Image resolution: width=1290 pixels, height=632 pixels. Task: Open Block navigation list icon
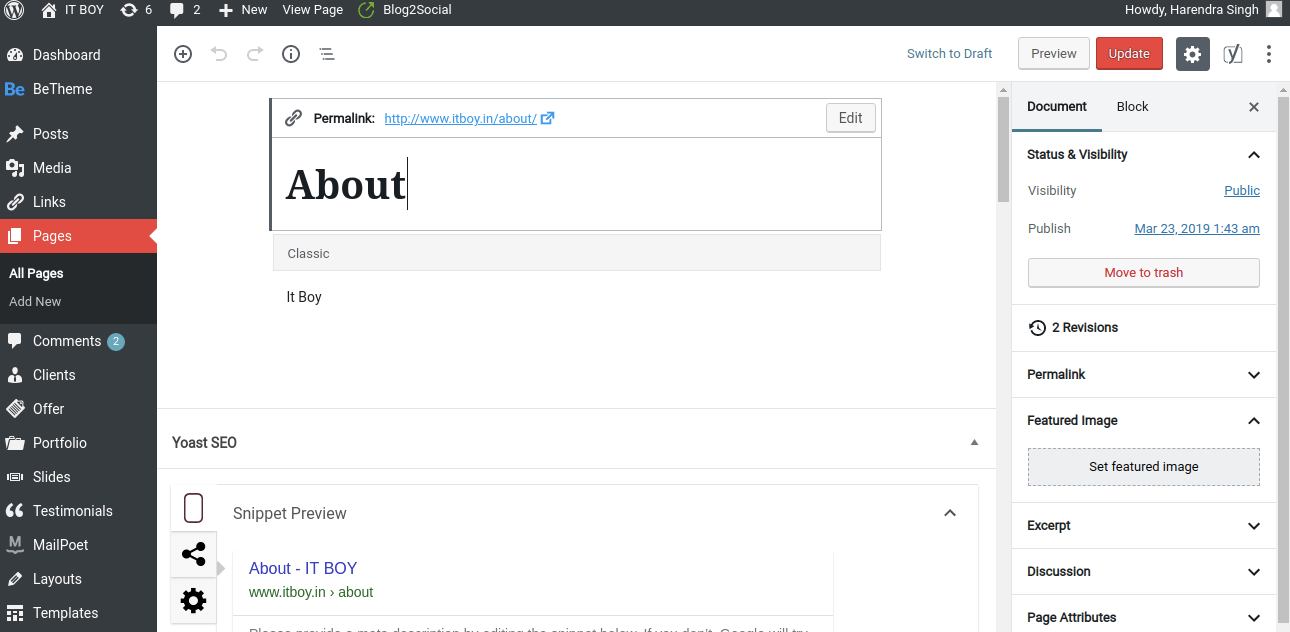tap(327, 54)
